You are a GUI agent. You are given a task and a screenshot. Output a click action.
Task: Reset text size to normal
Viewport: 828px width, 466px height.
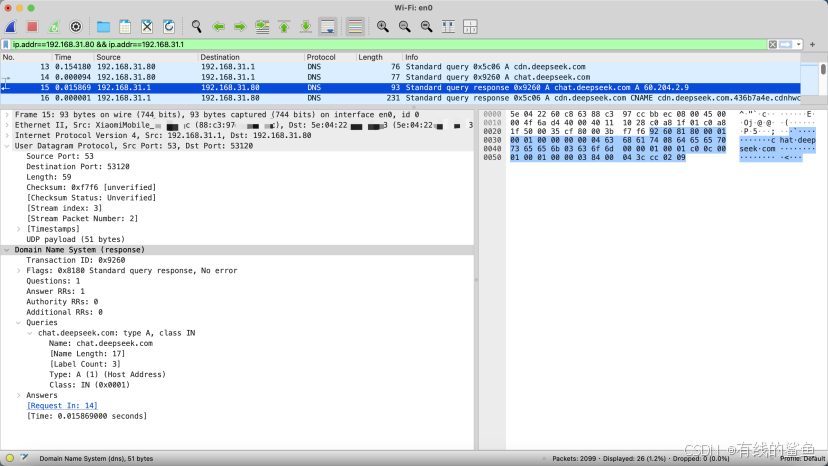(427, 26)
